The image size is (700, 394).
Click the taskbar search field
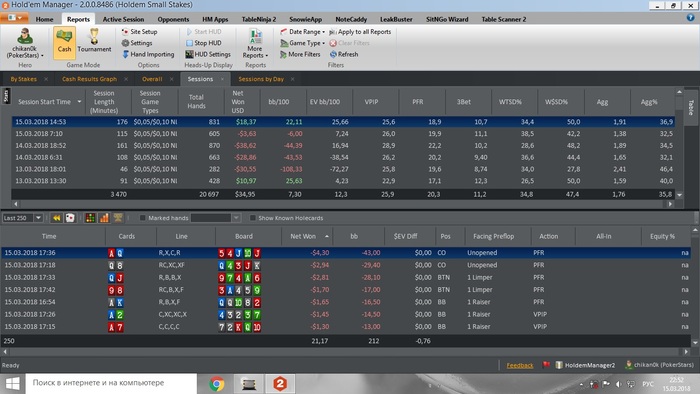(x=111, y=383)
